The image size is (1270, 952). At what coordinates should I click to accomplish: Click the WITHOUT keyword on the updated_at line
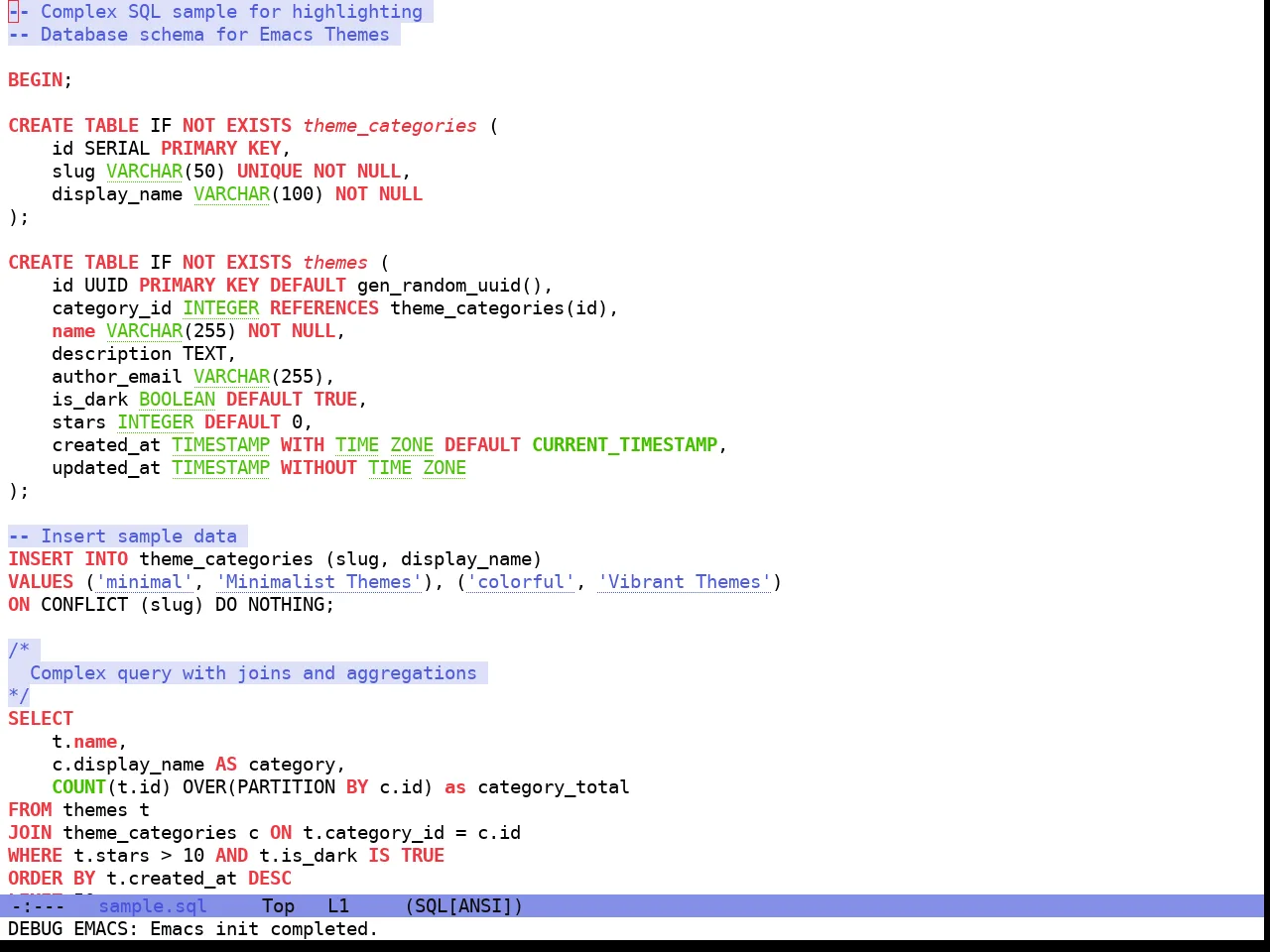click(x=318, y=468)
